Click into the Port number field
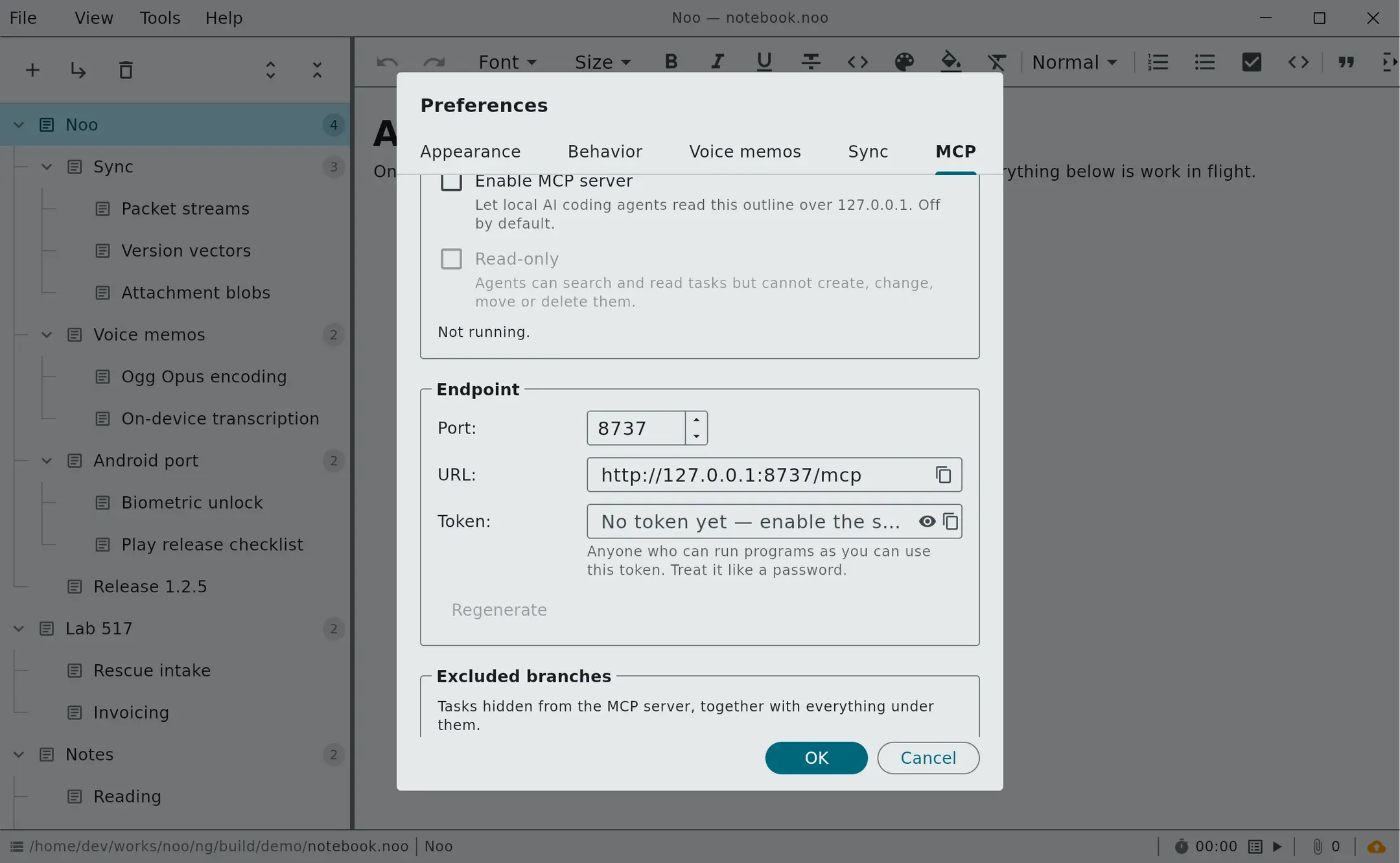This screenshot has height=863, width=1400. coord(636,428)
